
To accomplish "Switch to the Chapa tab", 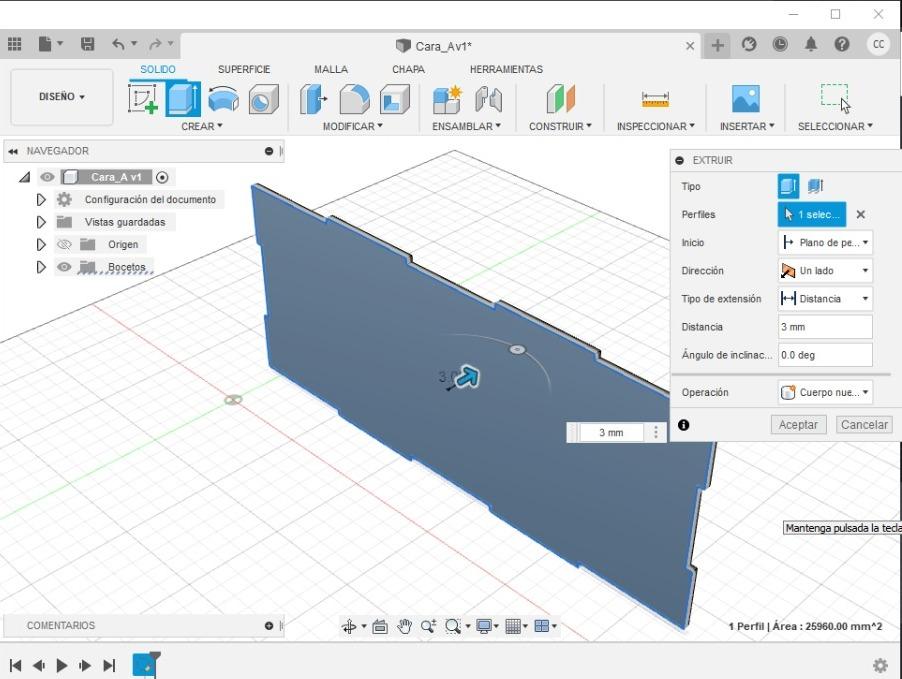I will click(408, 69).
